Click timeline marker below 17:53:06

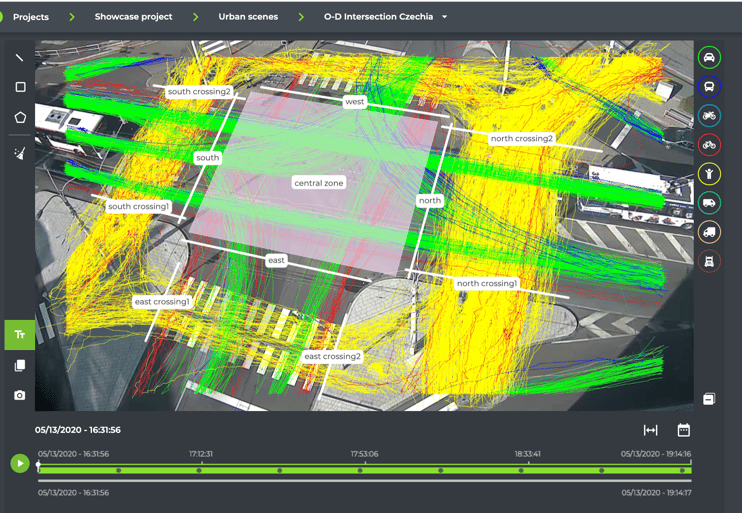click(x=360, y=470)
